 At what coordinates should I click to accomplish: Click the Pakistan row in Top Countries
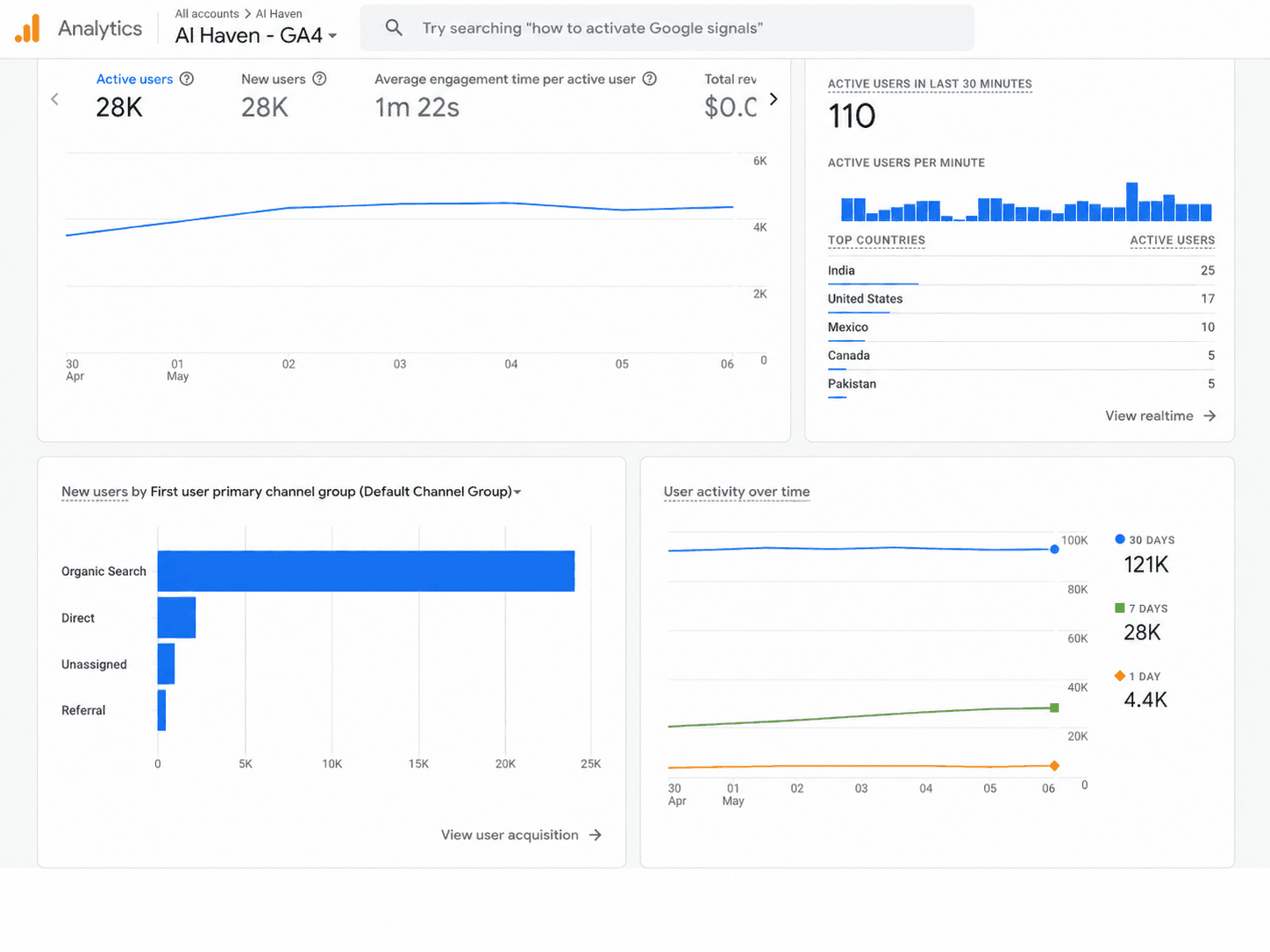1021,384
